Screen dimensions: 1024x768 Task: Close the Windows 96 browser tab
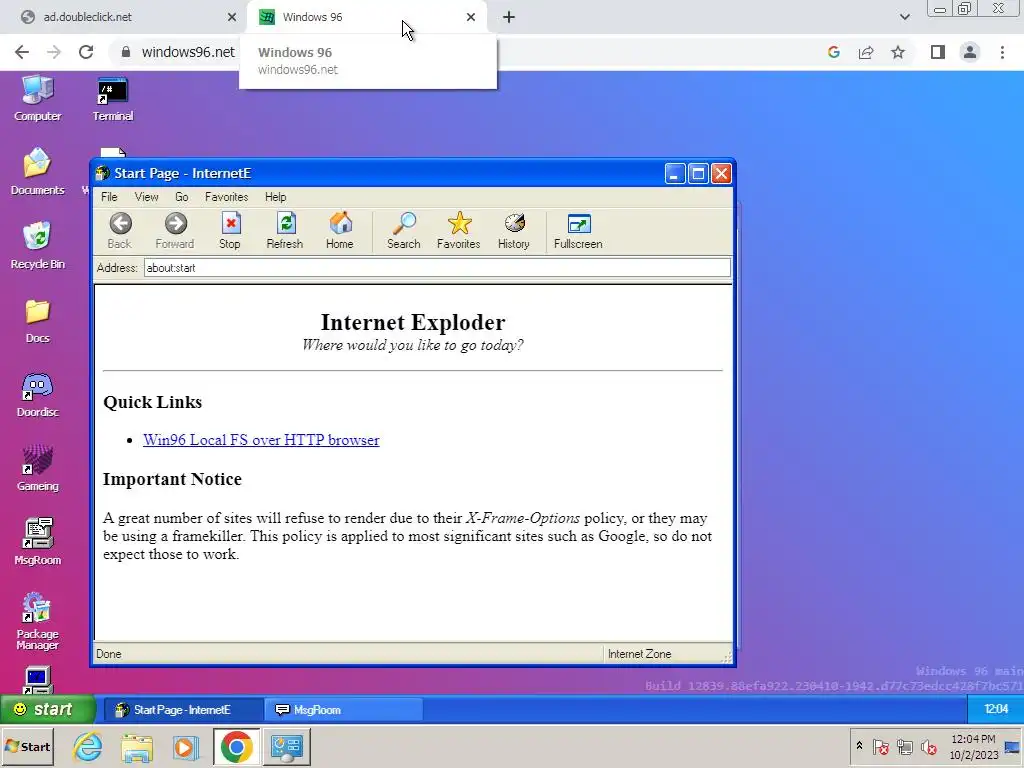click(x=471, y=17)
